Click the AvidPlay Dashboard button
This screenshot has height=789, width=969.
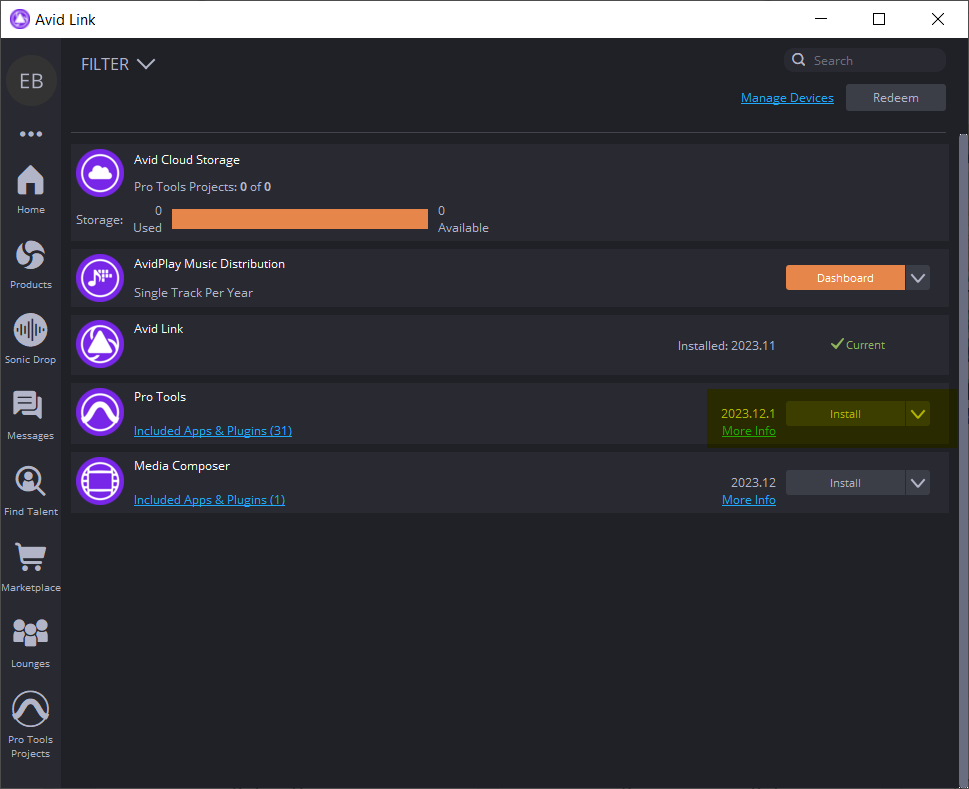[x=845, y=278]
